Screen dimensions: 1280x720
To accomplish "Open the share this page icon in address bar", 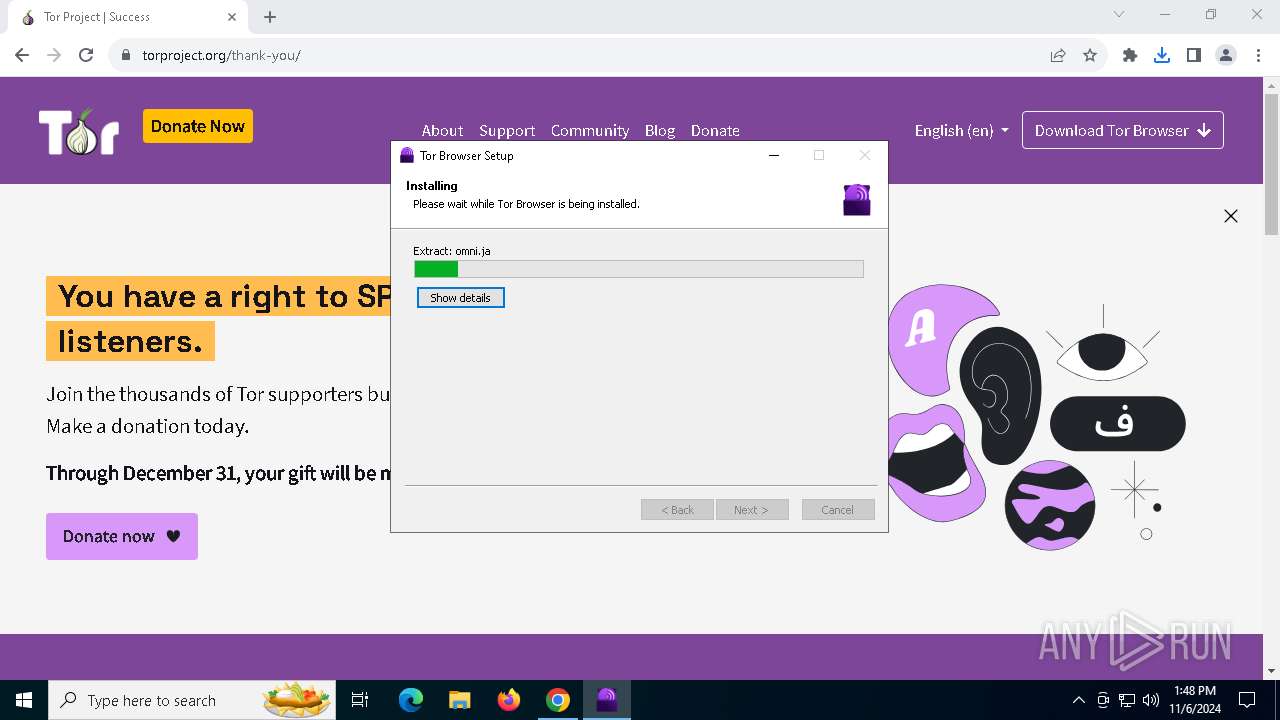I will tap(1058, 55).
